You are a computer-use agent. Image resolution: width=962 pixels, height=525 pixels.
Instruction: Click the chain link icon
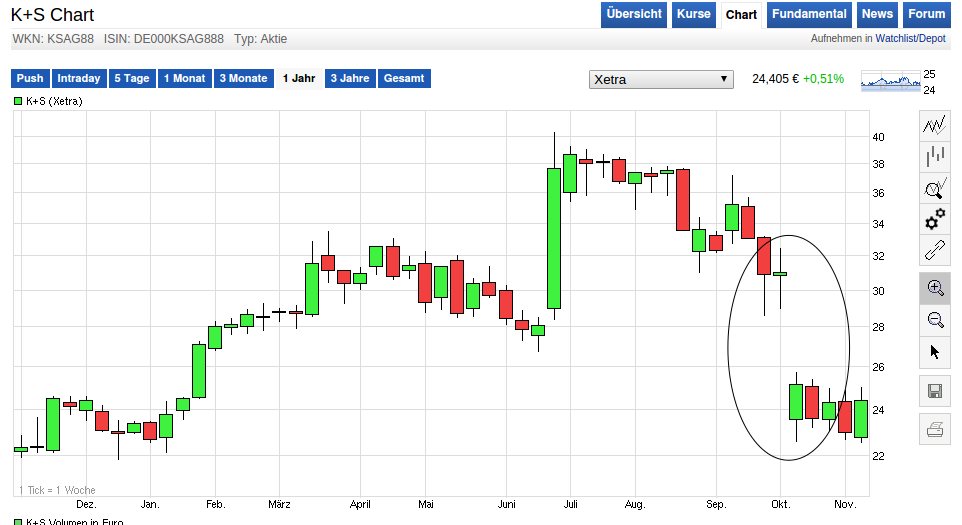[934, 250]
